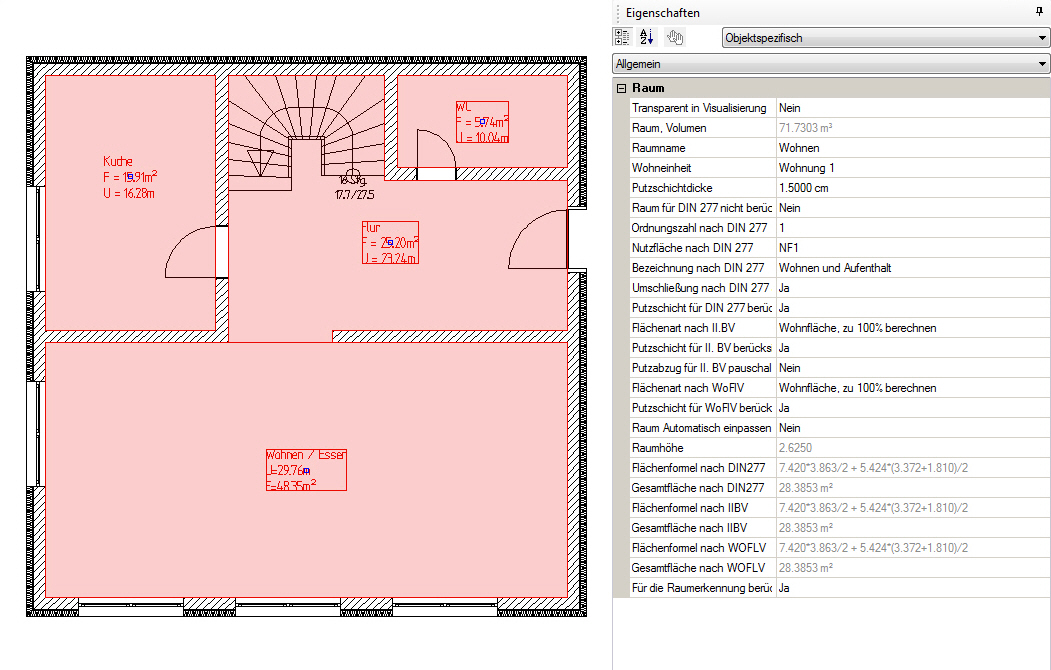
Task: Collapse the Raum property group
Action: point(621,88)
